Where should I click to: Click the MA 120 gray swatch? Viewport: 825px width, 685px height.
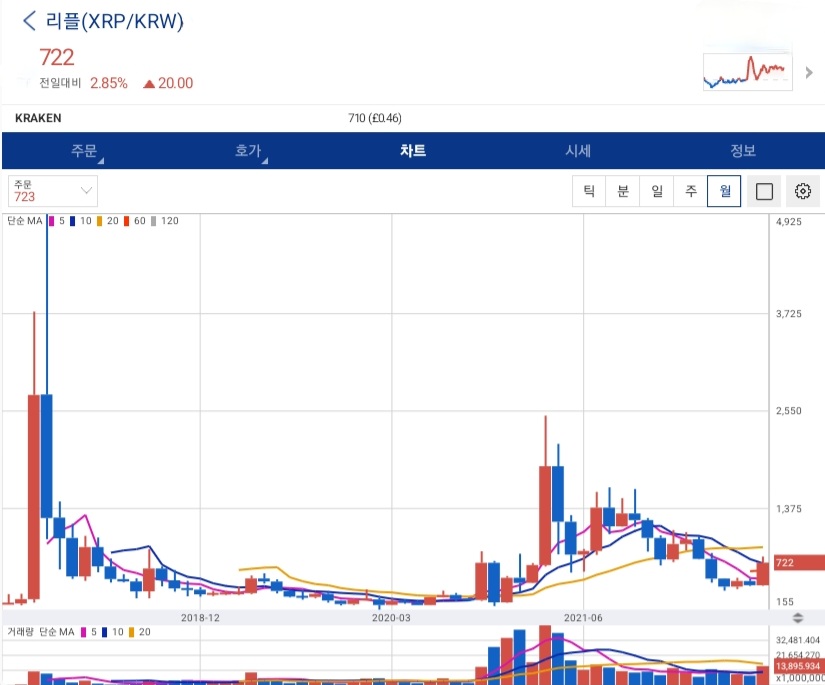click(154, 221)
